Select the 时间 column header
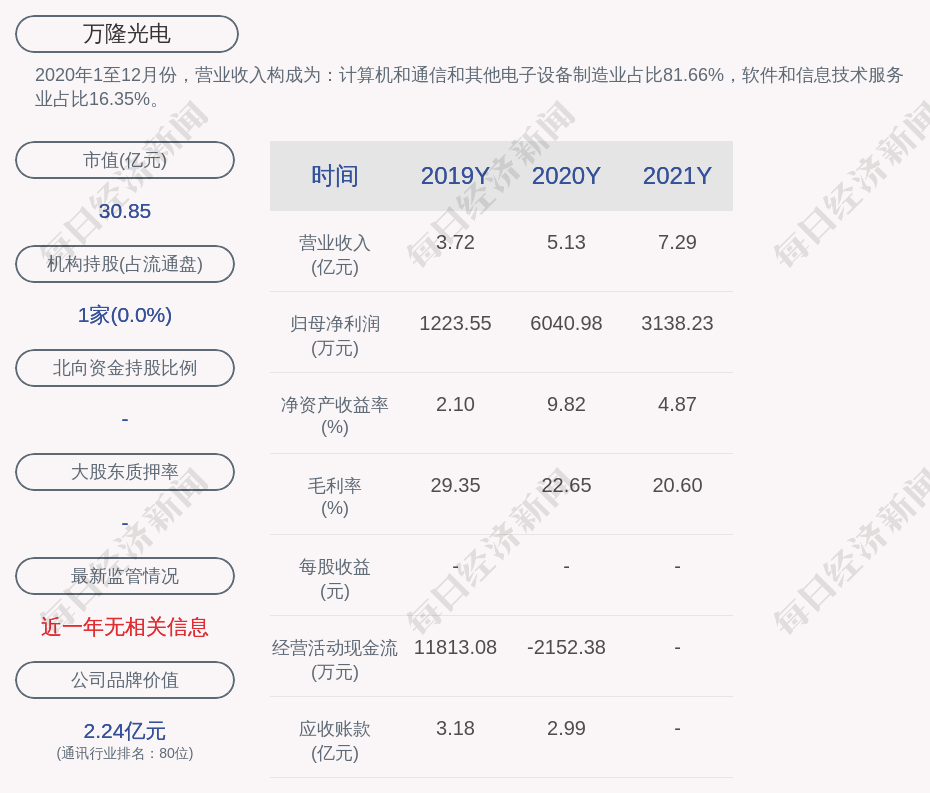 coord(335,176)
